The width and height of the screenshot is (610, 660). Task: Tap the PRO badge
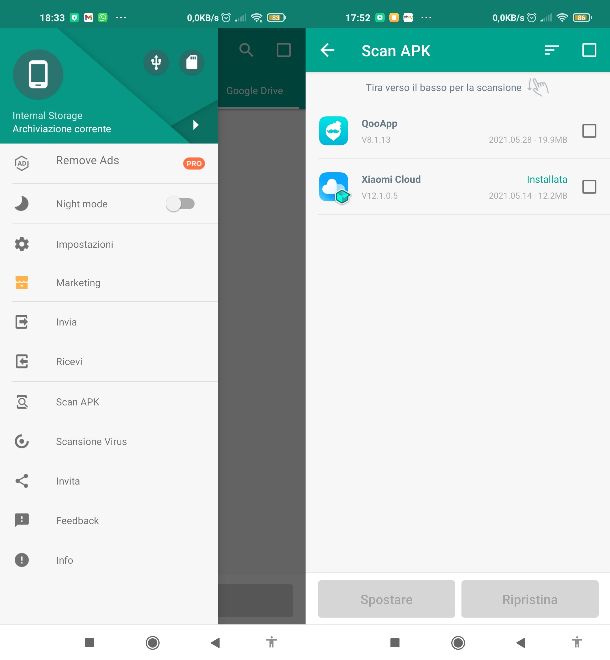tap(194, 163)
